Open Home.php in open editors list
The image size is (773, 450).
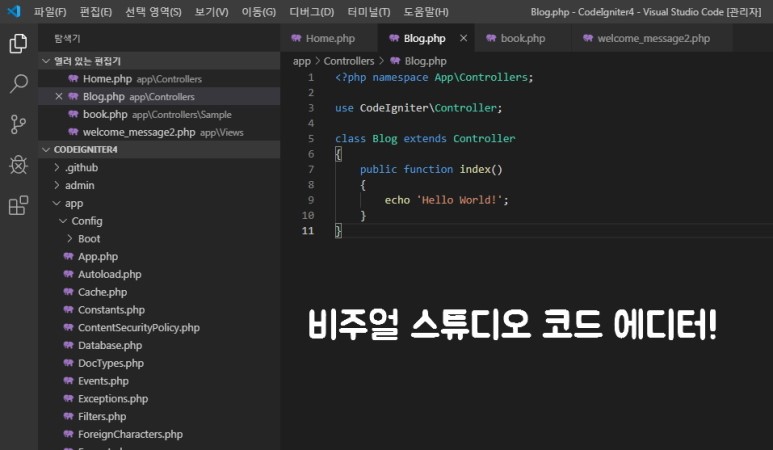[159, 79]
